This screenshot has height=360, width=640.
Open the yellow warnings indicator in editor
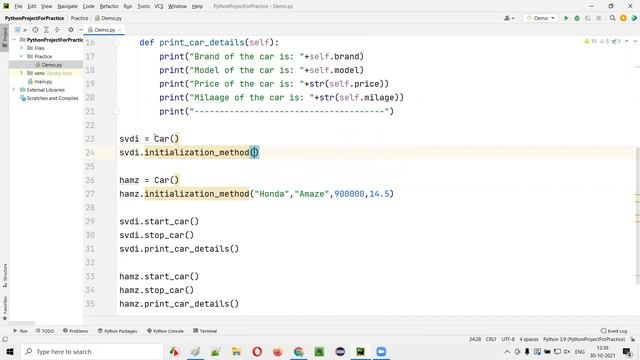pyautogui.click(x=590, y=41)
